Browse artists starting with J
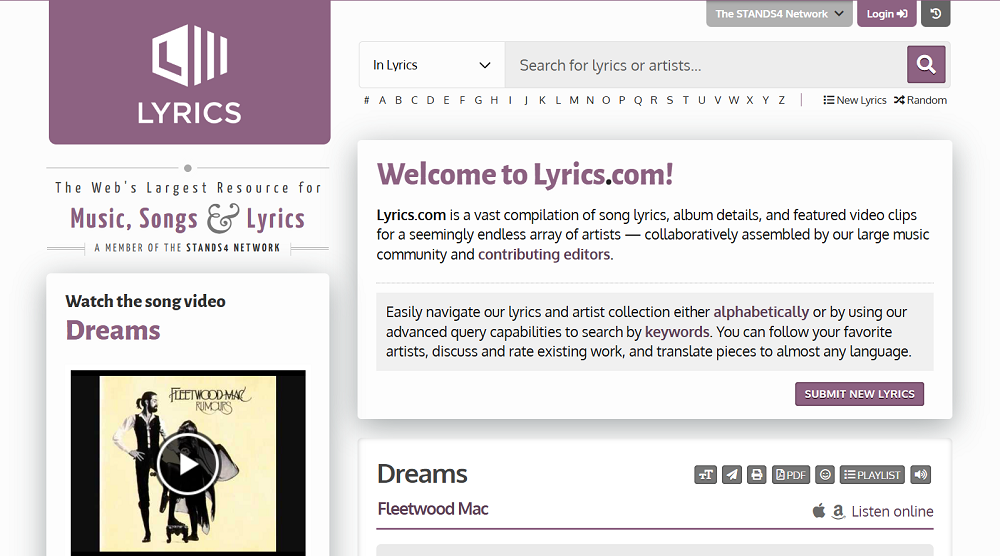 [526, 100]
